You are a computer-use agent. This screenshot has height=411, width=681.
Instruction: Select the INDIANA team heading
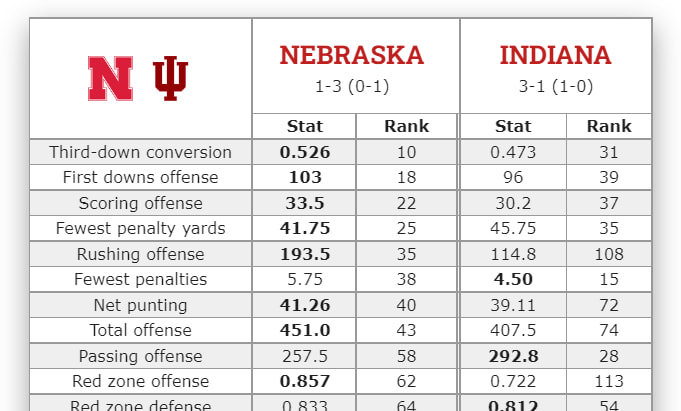(555, 55)
